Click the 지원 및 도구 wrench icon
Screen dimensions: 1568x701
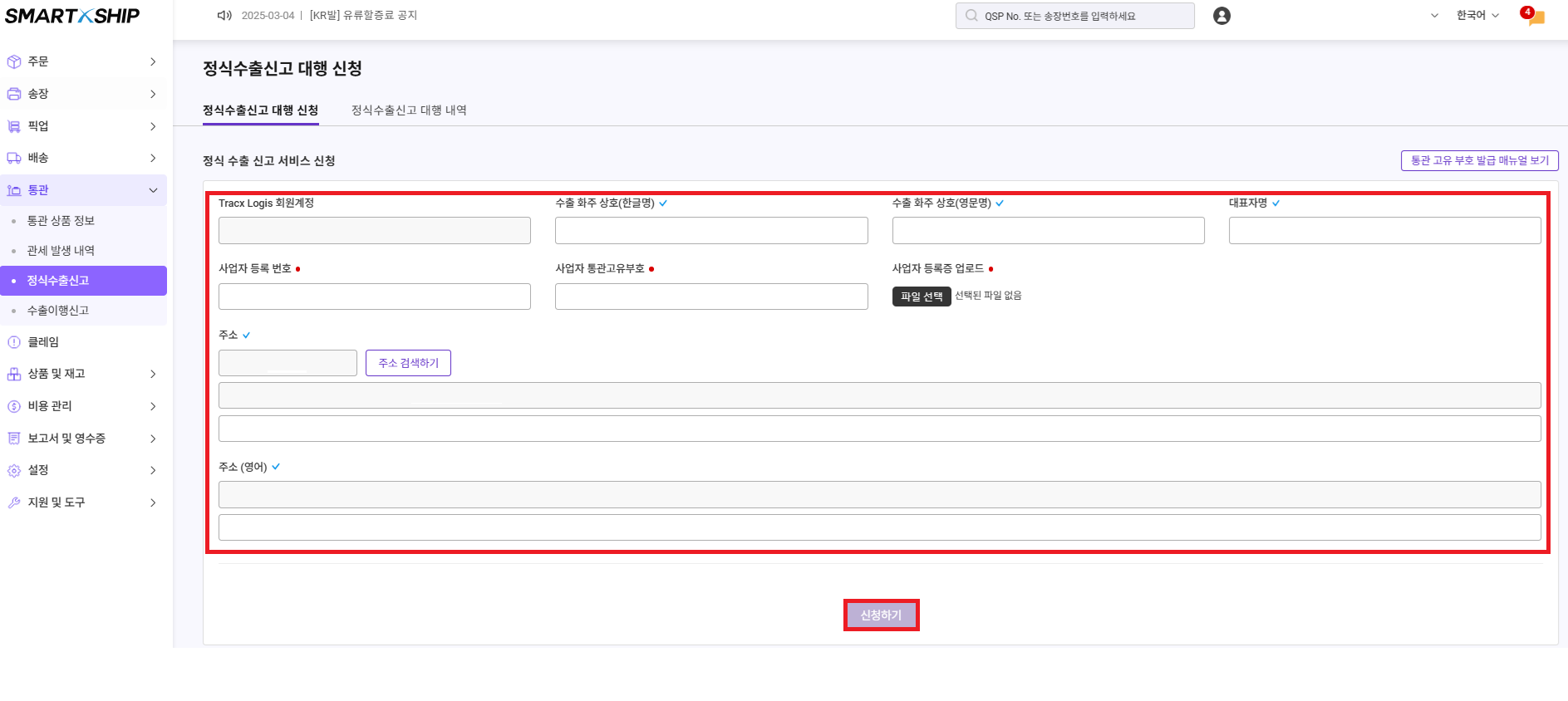pyautogui.click(x=14, y=502)
